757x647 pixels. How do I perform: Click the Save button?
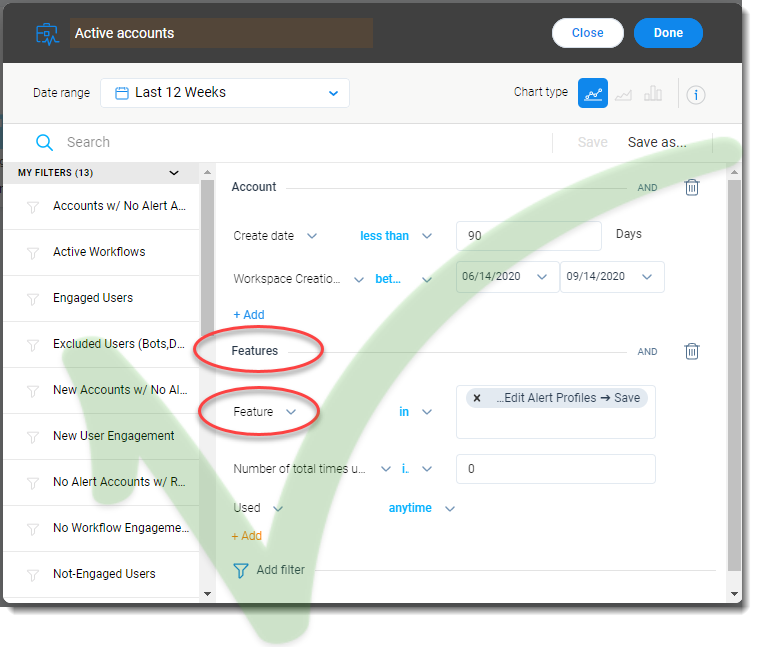(x=592, y=142)
